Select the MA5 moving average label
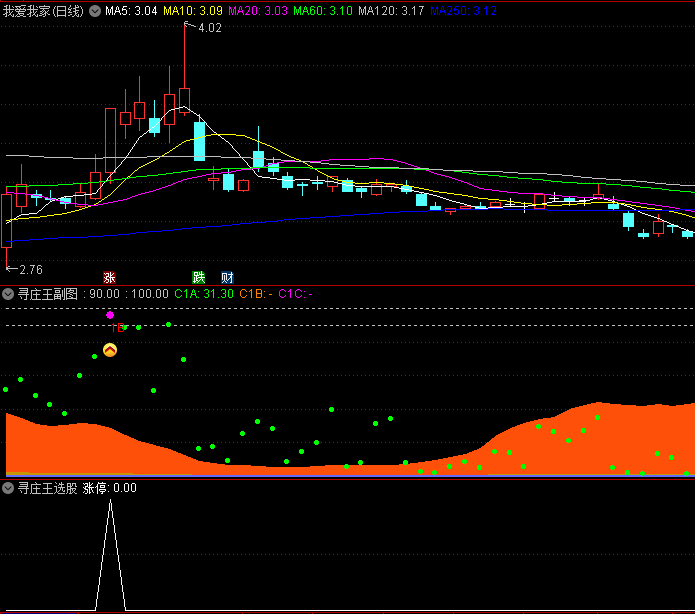Screen dimensions: 695x614 tap(130, 11)
